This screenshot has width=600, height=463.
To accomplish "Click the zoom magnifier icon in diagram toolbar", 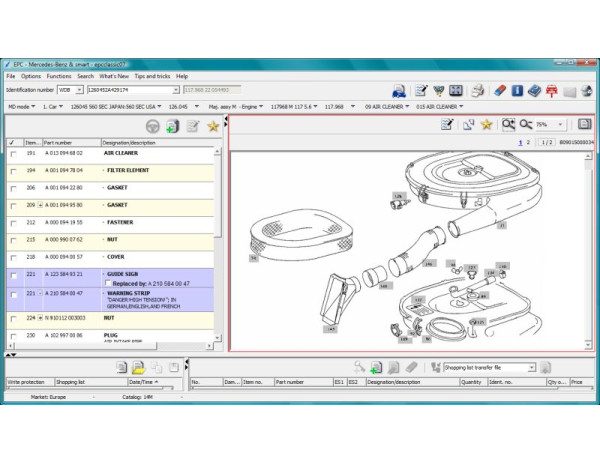I will [x=509, y=125].
